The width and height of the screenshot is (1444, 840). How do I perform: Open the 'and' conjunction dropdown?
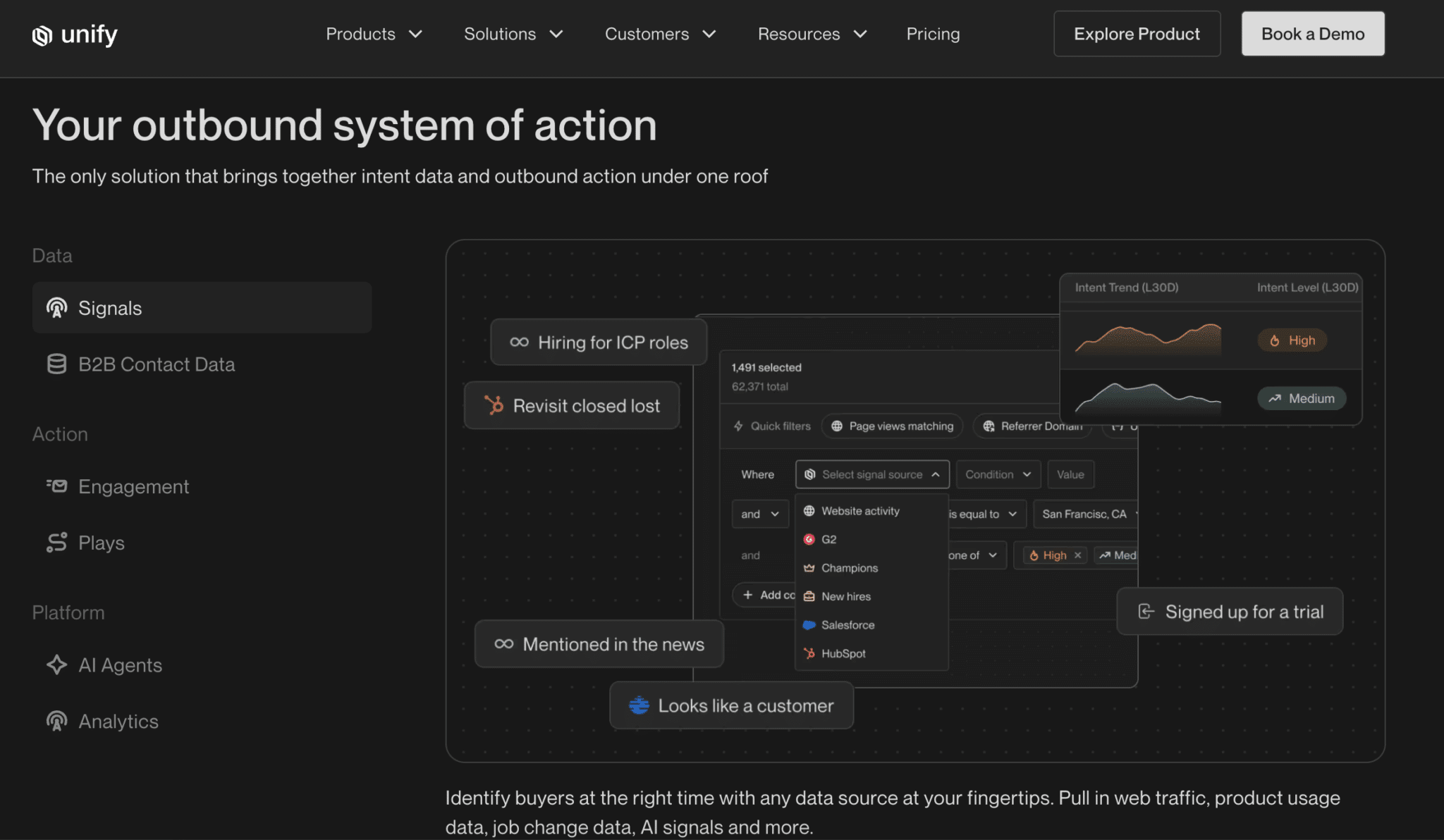tap(759, 514)
